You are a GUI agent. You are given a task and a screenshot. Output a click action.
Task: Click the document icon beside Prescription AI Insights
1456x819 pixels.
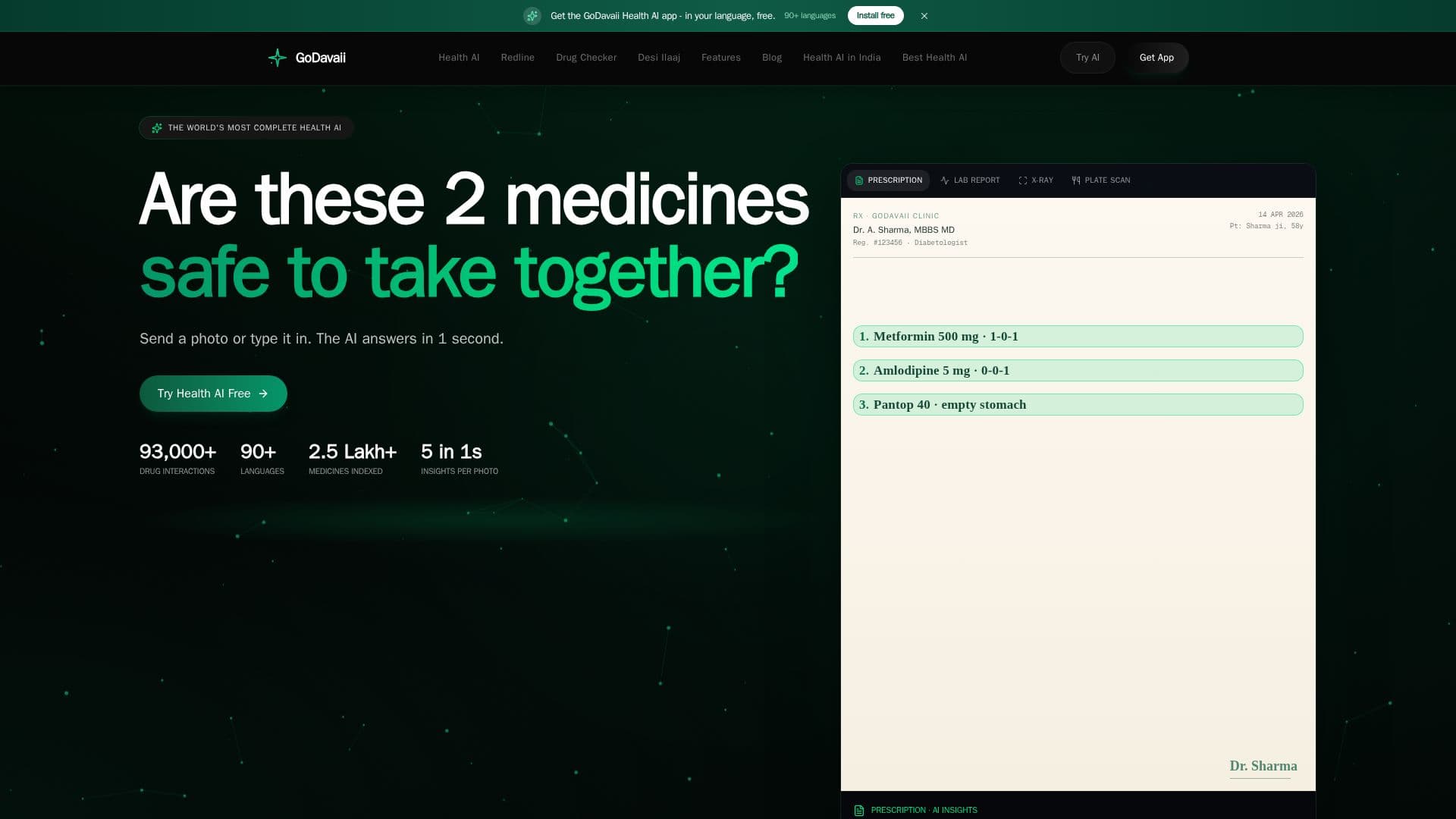point(859,811)
